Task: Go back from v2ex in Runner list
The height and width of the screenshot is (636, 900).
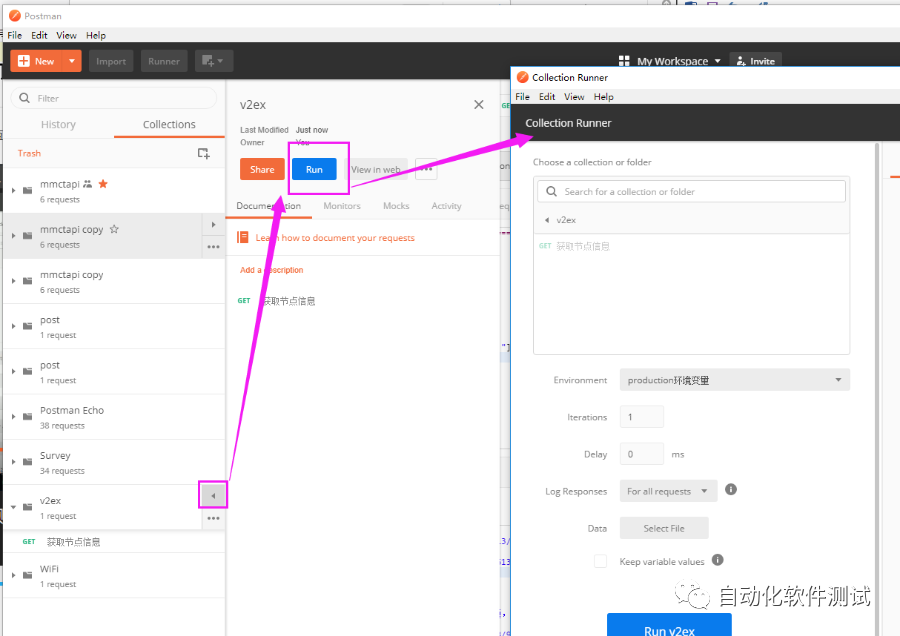Action: coord(547,220)
